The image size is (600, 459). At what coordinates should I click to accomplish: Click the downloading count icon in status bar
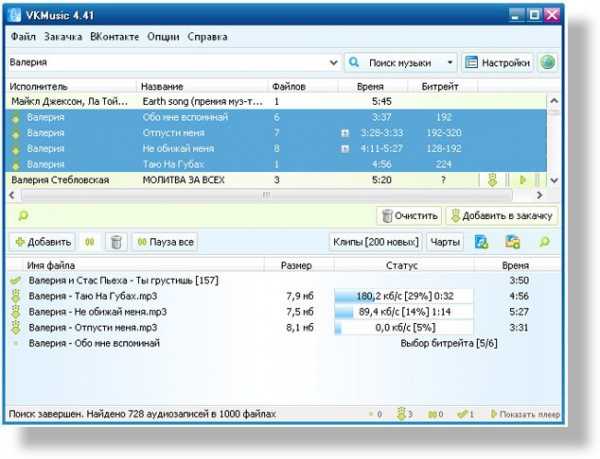pyautogui.click(x=401, y=414)
